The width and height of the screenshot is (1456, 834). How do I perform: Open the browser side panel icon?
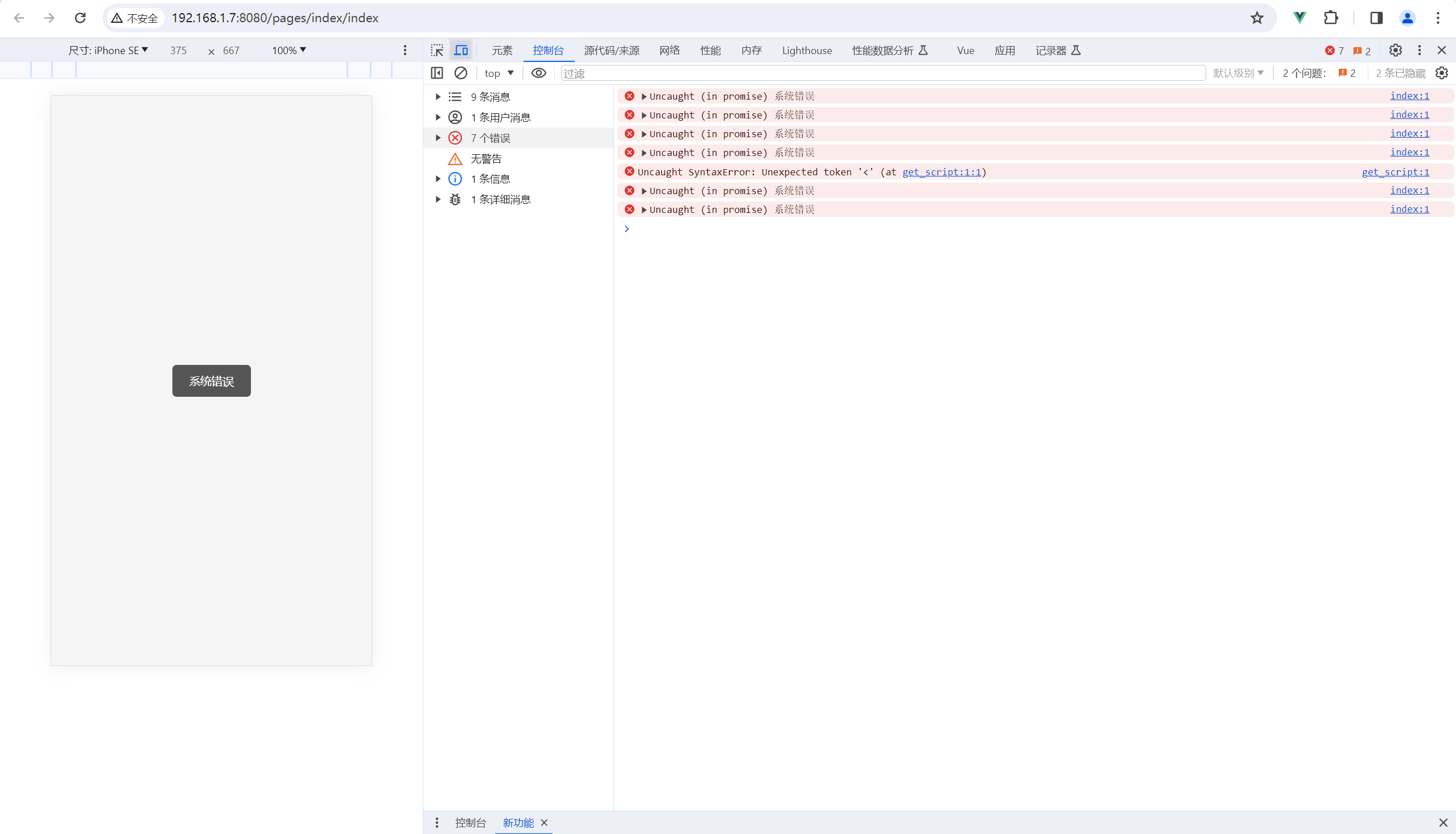click(1376, 18)
